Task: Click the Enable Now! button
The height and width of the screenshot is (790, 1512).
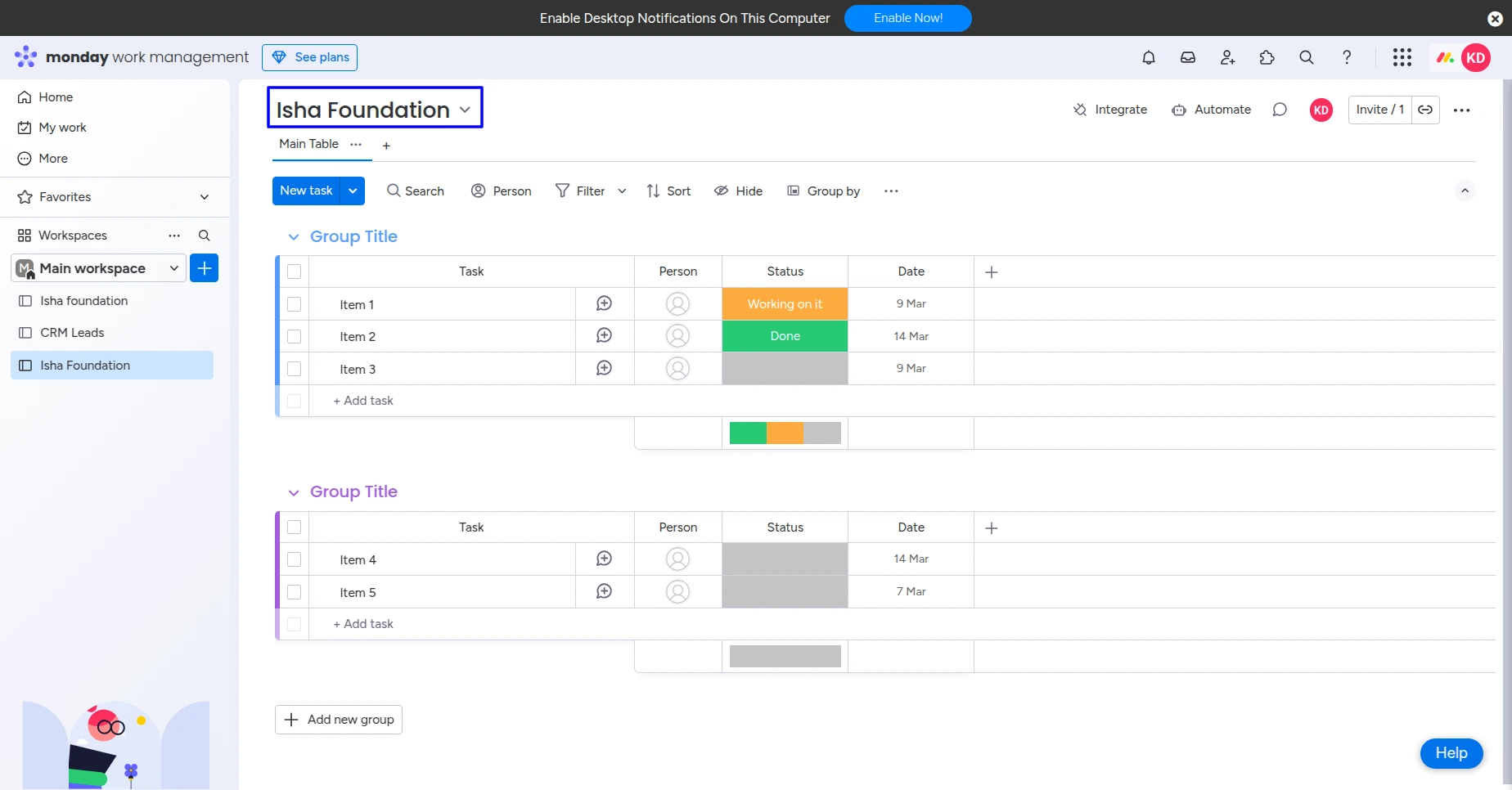Action: (907, 18)
